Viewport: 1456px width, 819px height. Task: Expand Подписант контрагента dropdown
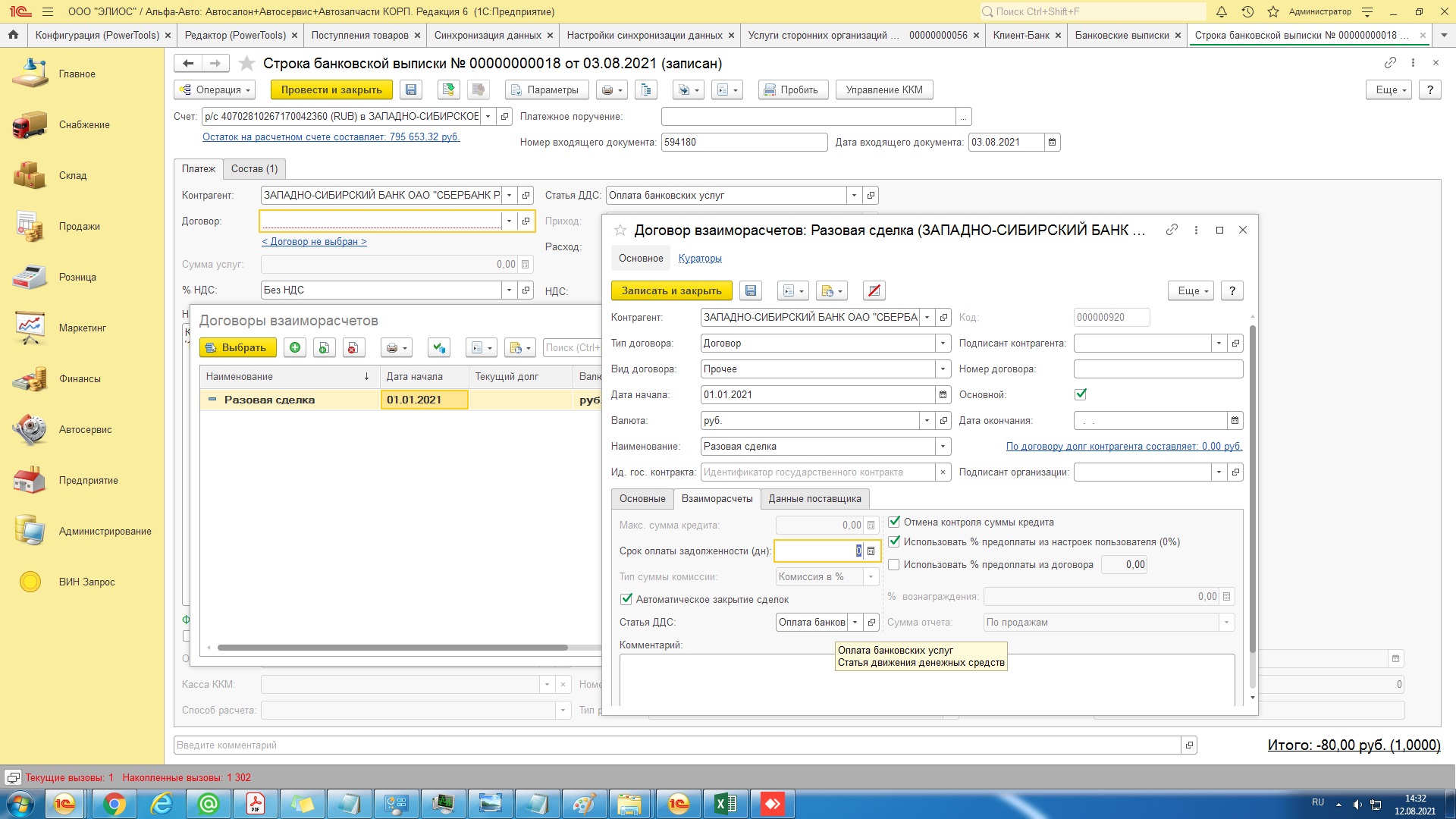(x=1219, y=344)
